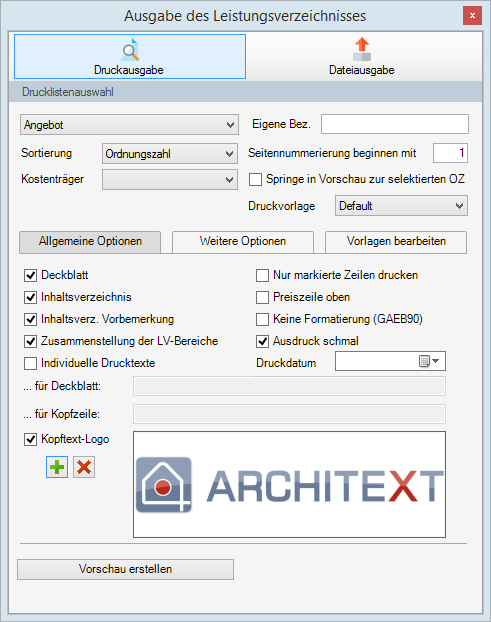Disable Zusammenstellung der LV-Bereiche
This screenshot has height=622, width=491.
[31, 341]
